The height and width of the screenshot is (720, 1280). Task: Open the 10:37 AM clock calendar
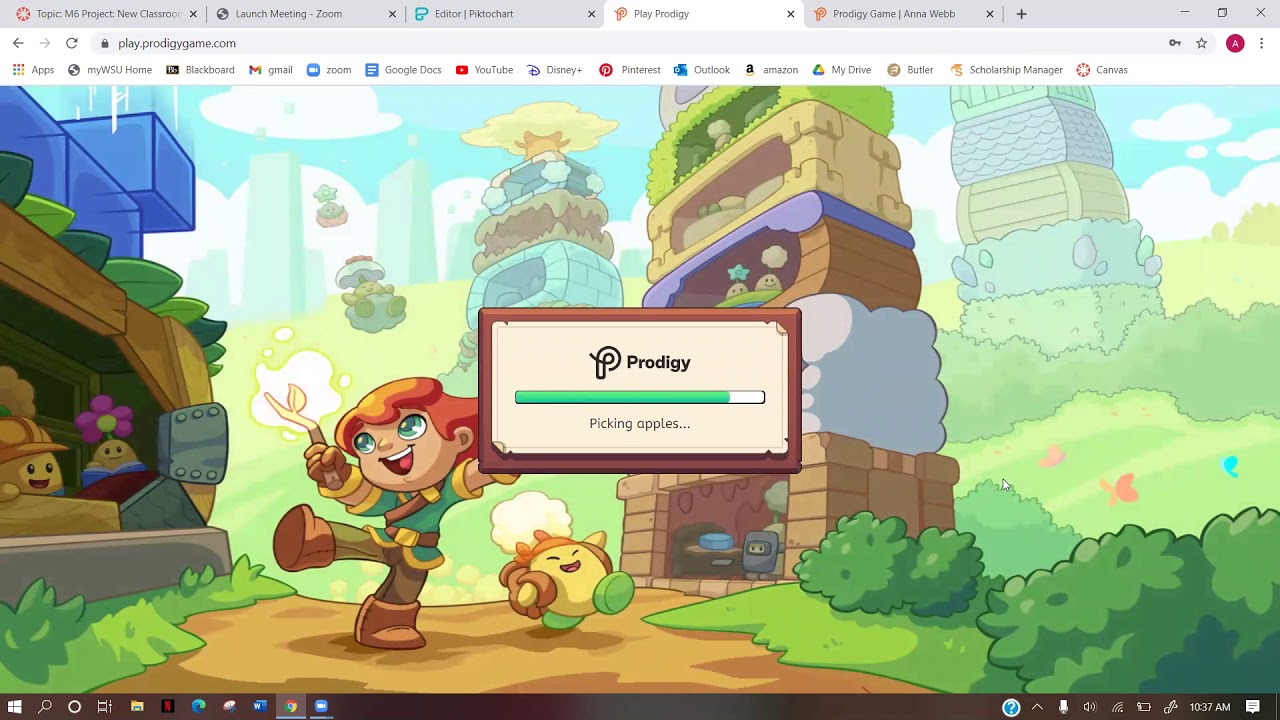point(1210,707)
